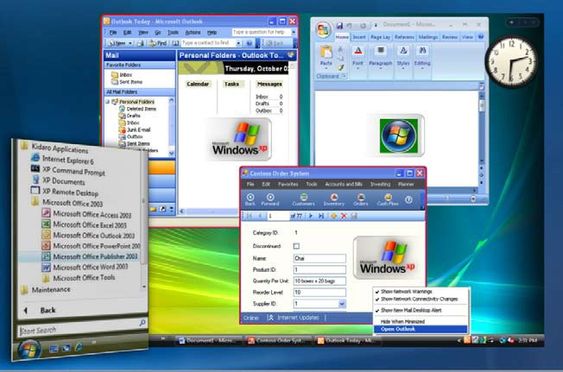Open the Supplier ID dropdown

tap(342, 304)
